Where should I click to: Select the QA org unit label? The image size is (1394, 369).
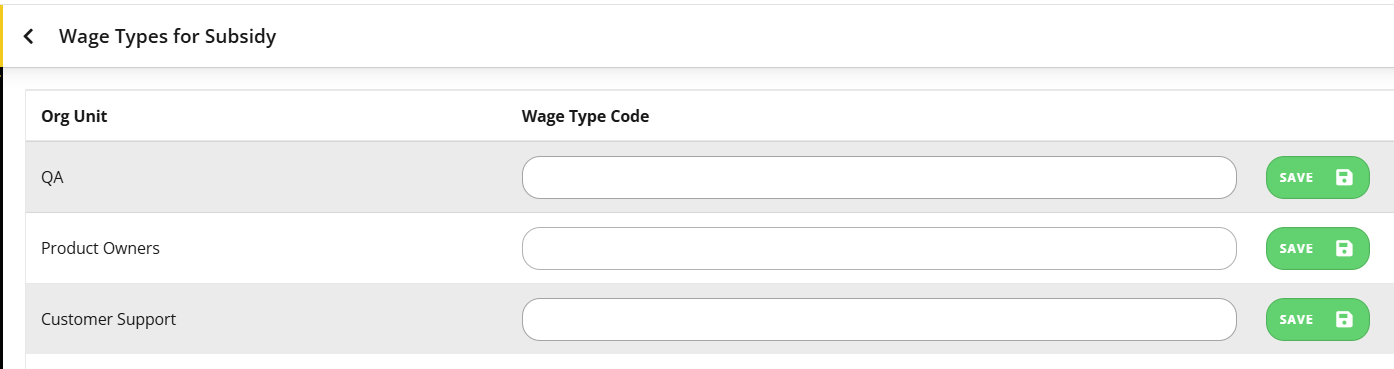pos(52,177)
